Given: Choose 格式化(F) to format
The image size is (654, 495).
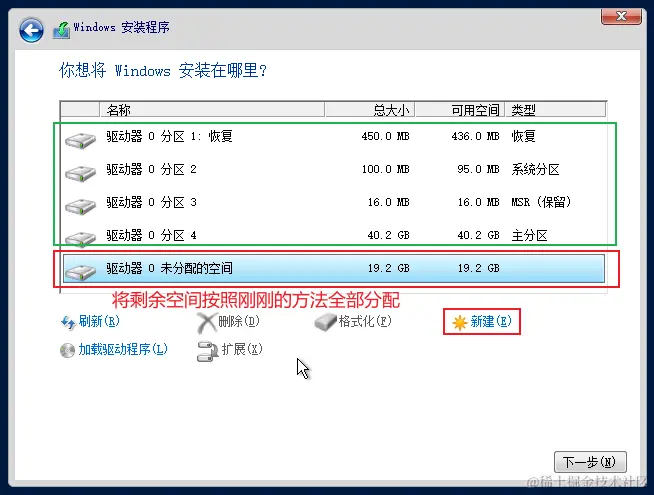Looking at the screenshot, I should tap(365, 321).
